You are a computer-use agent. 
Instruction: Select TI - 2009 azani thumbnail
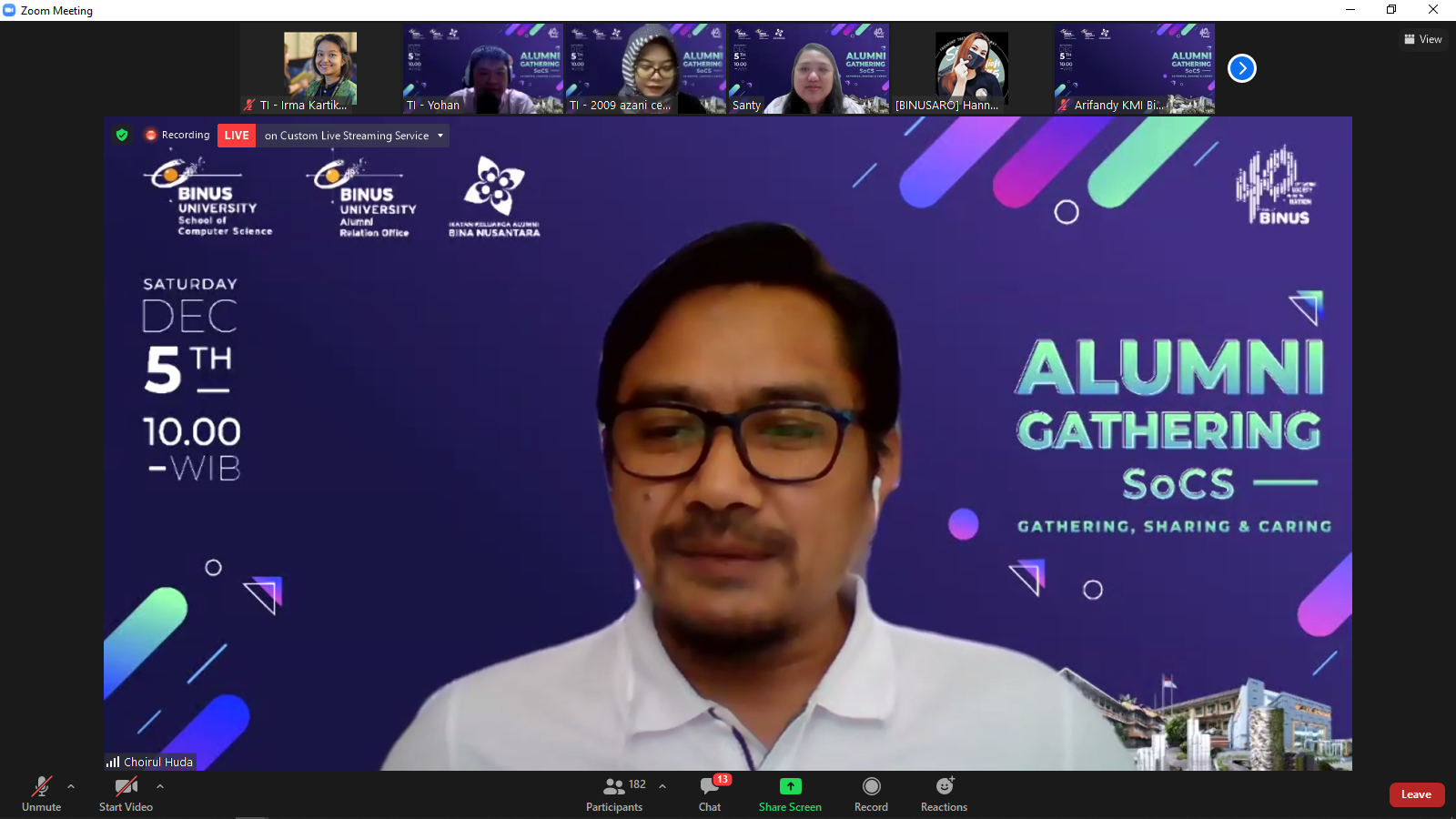point(646,69)
